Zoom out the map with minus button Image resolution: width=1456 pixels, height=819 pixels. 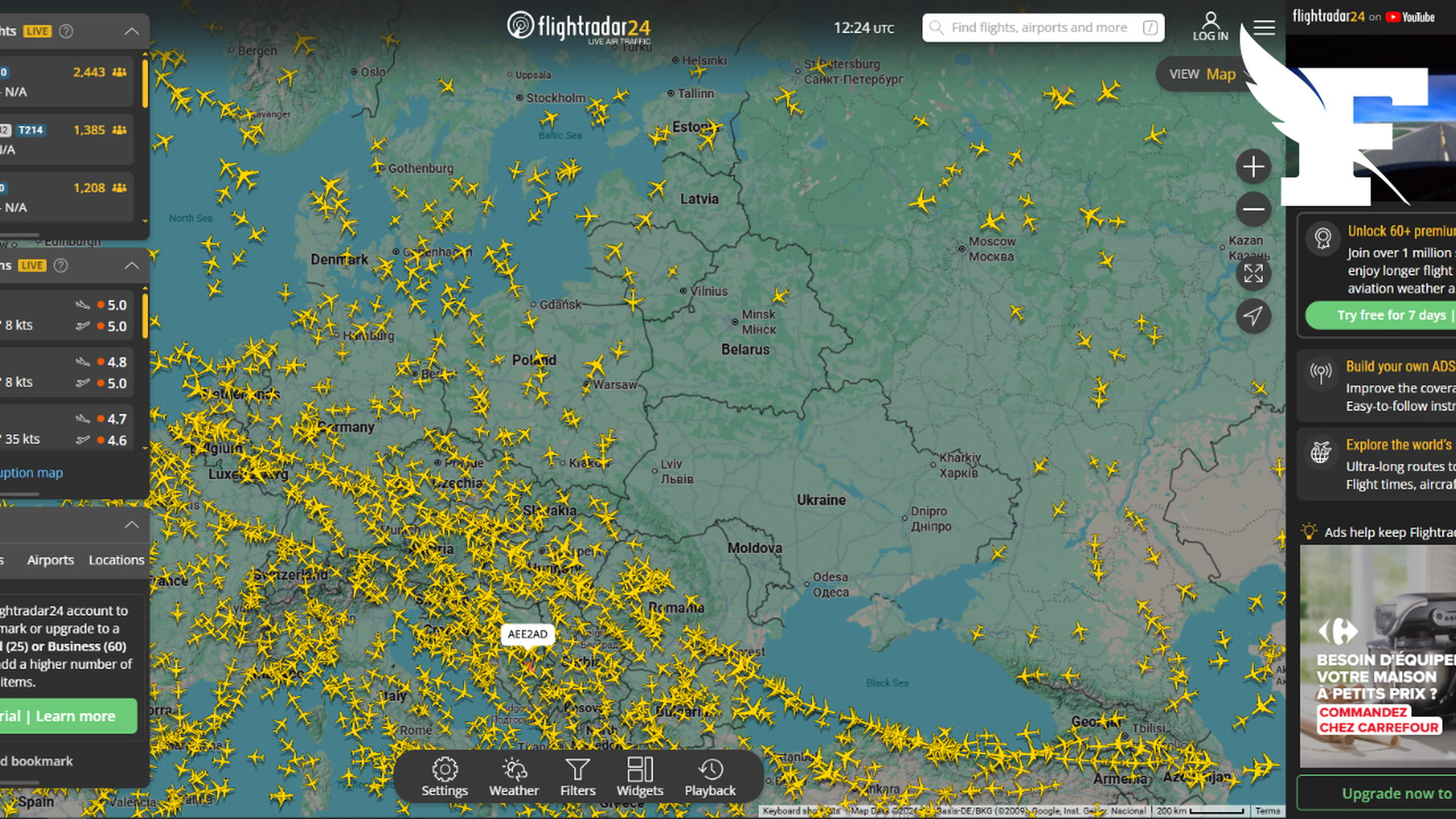tap(1254, 209)
